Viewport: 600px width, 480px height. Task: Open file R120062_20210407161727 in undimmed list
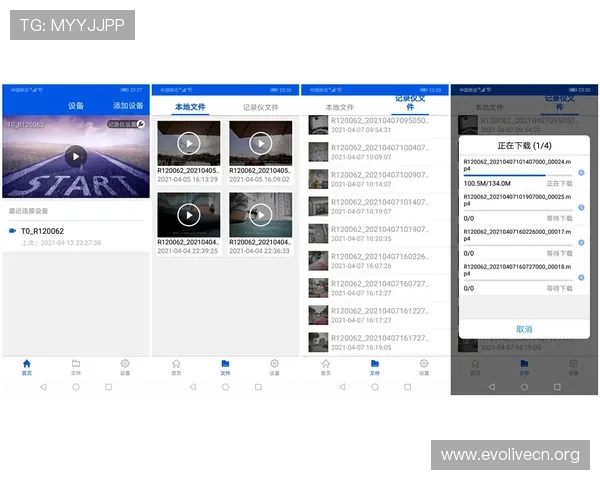pyautogui.click(x=375, y=342)
